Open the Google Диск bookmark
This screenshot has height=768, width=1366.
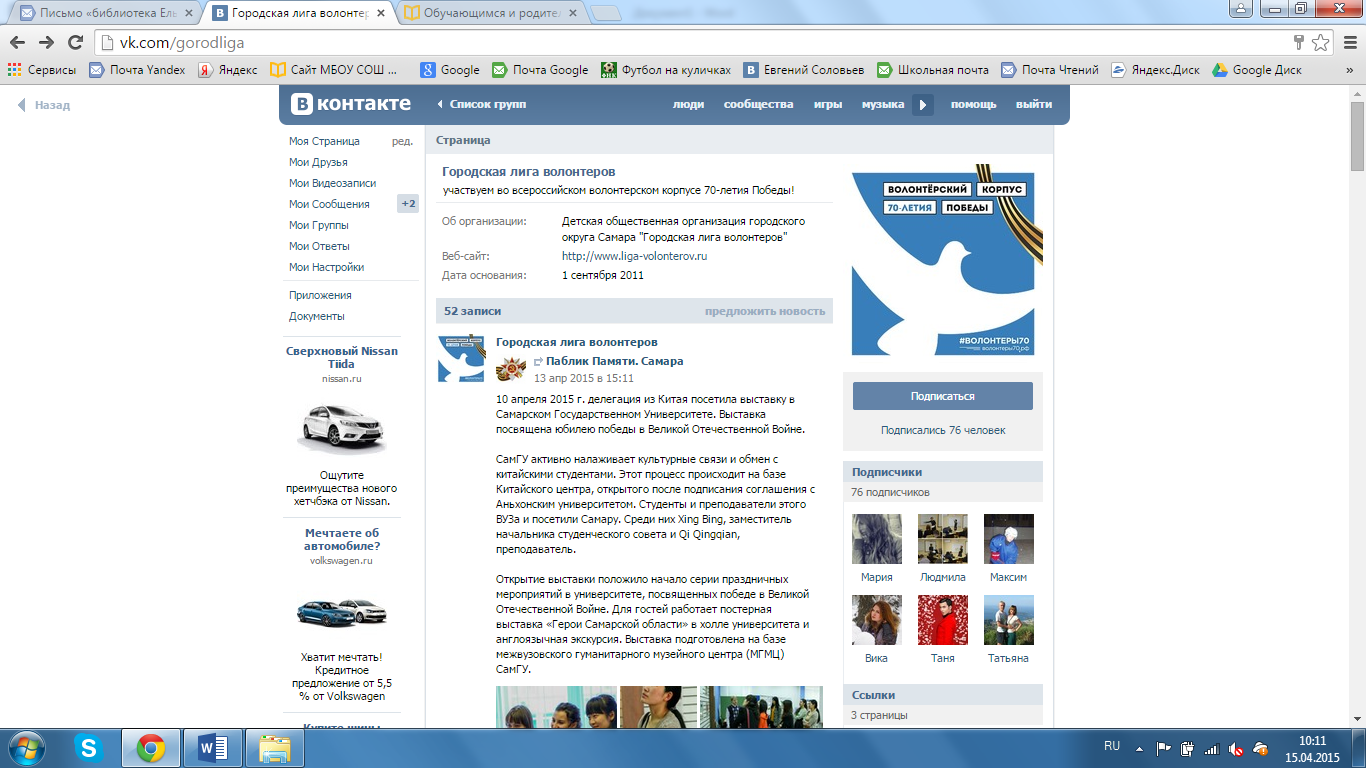pos(1257,70)
